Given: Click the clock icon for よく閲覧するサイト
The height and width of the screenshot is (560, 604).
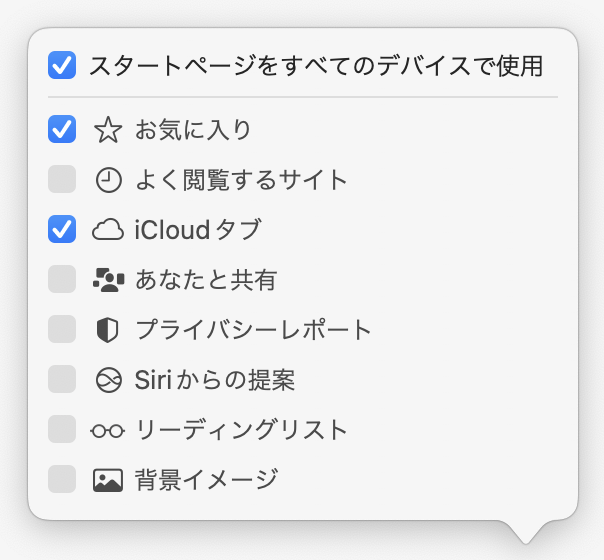Looking at the screenshot, I should pyautogui.click(x=107, y=180).
